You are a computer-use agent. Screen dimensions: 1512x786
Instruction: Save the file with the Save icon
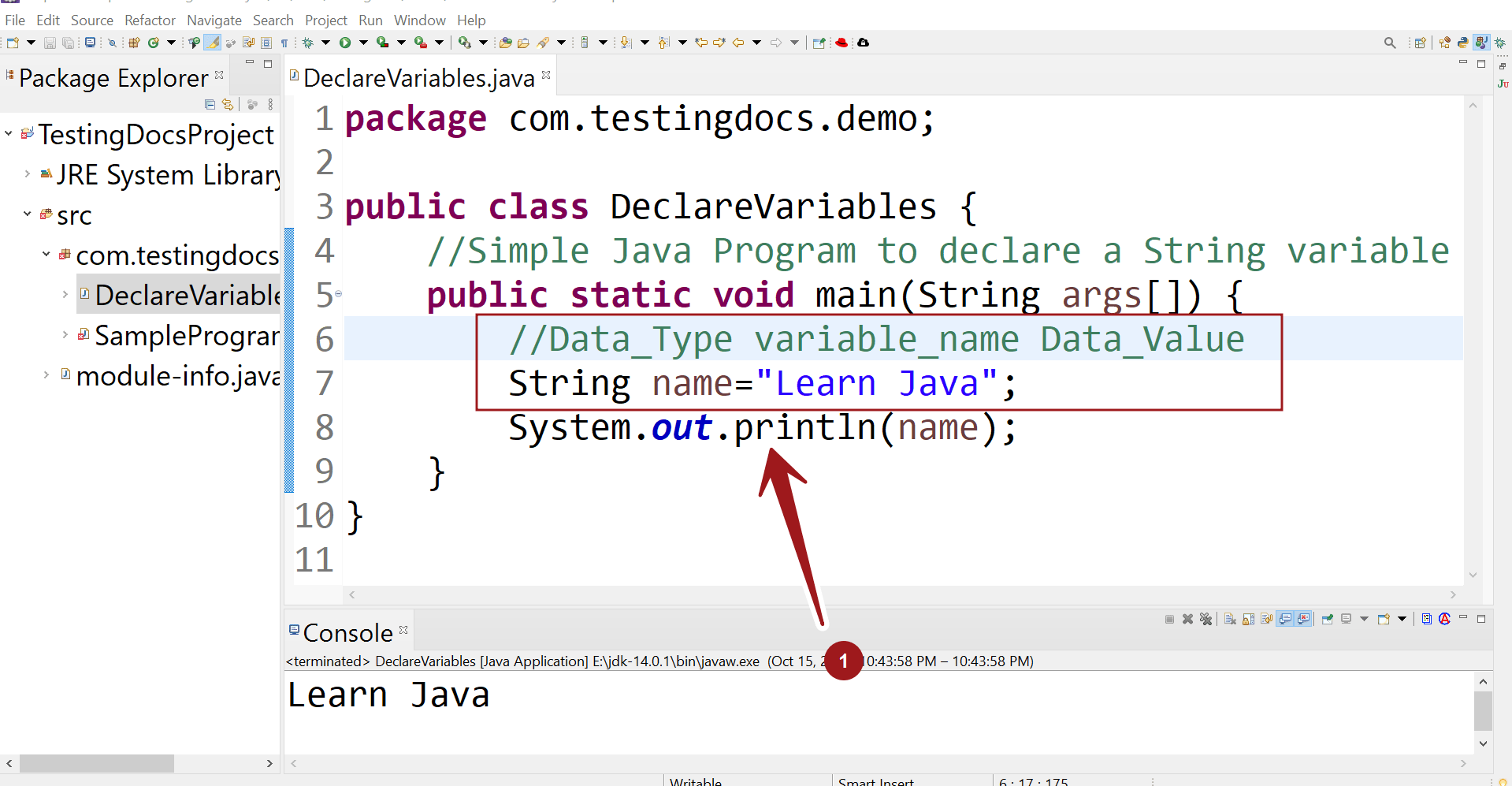click(x=50, y=43)
